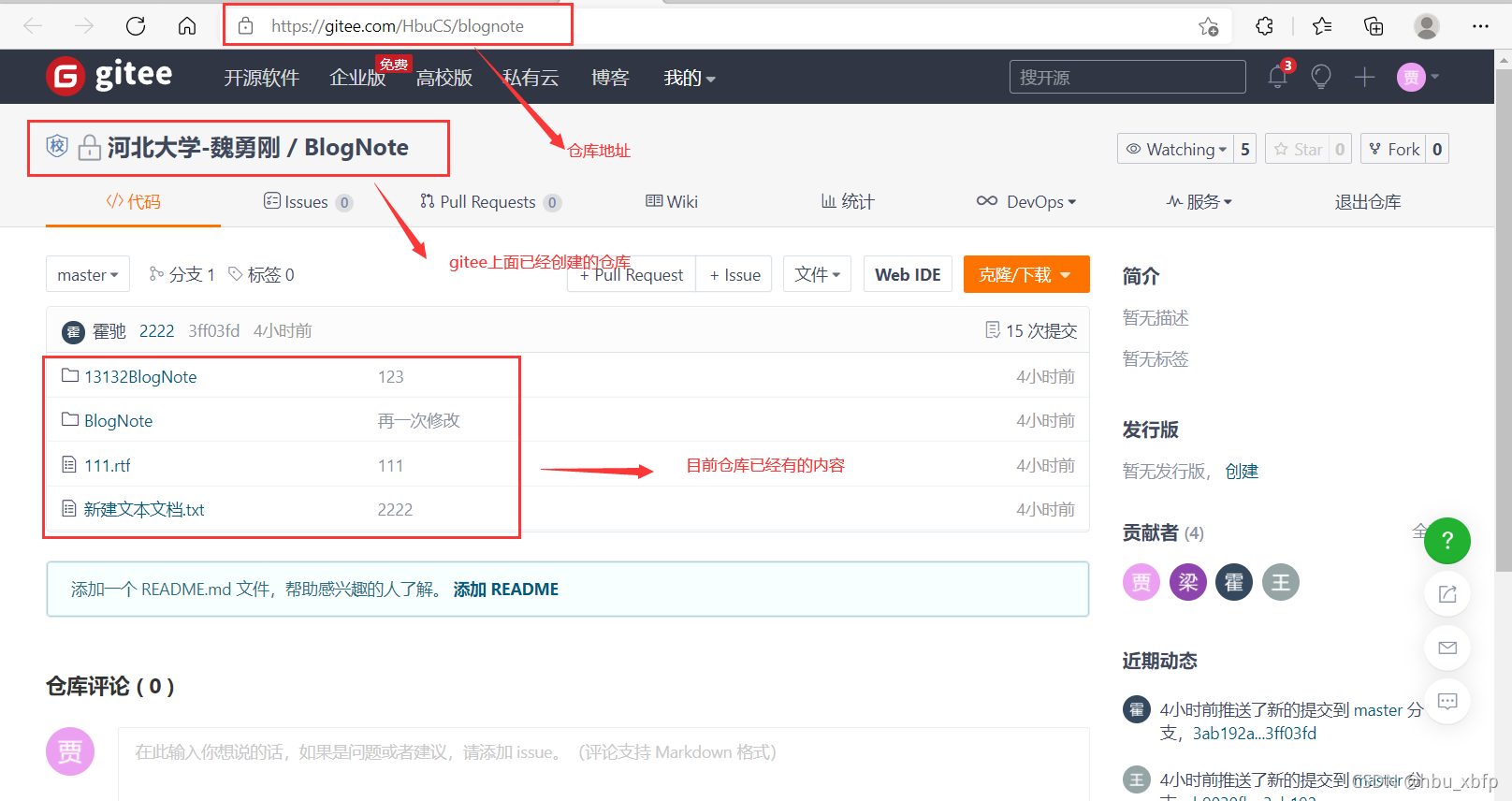Open Web IDE button
Image resolution: width=1512 pixels, height=801 pixels.
(x=908, y=274)
